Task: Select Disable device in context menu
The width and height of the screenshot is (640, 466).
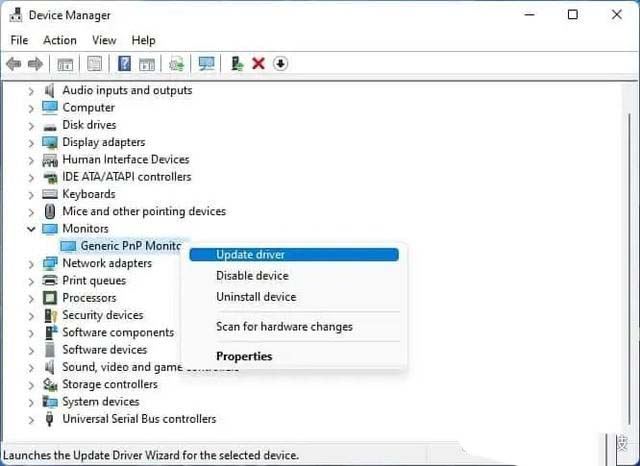Action: (x=252, y=276)
